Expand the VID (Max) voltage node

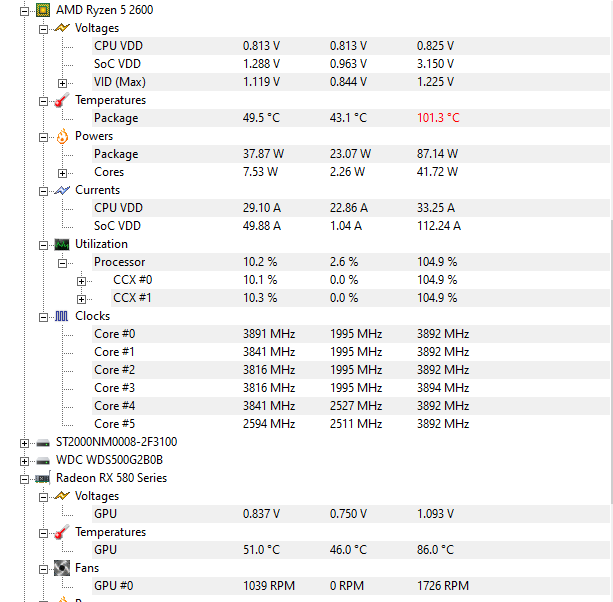coord(62,83)
